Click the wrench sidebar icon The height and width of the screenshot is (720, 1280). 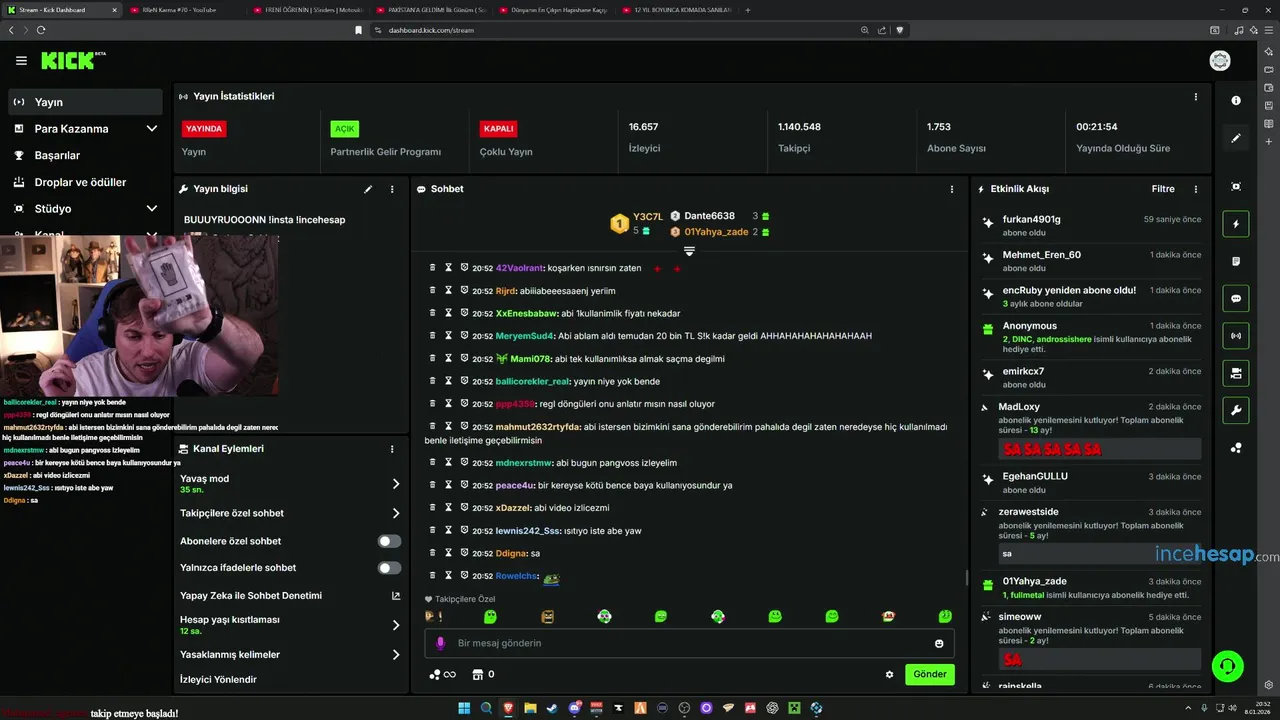1236,410
